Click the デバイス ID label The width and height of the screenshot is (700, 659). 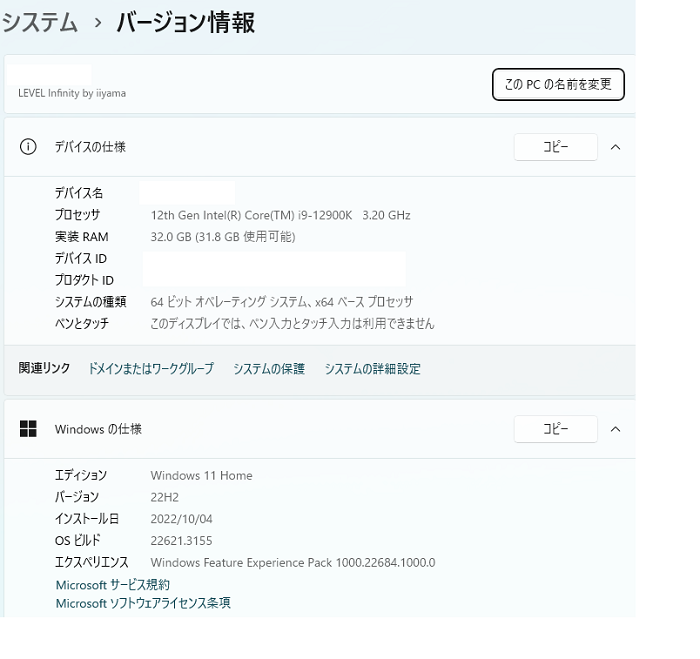(x=81, y=258)
